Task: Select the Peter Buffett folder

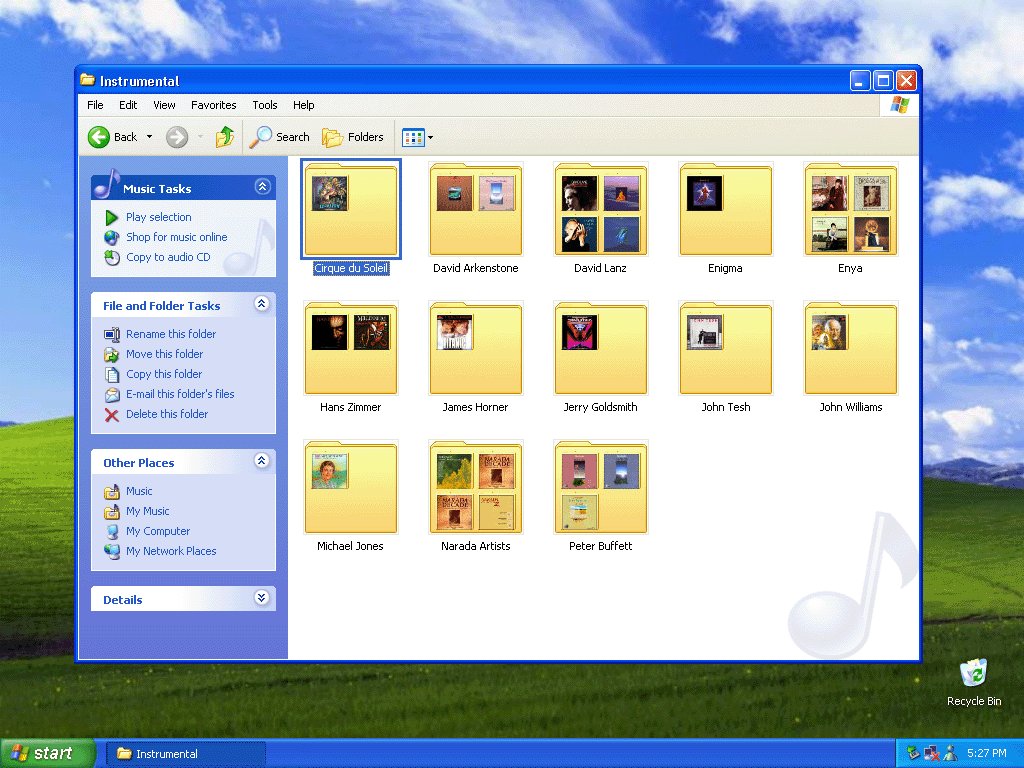Action: (600, 496)
